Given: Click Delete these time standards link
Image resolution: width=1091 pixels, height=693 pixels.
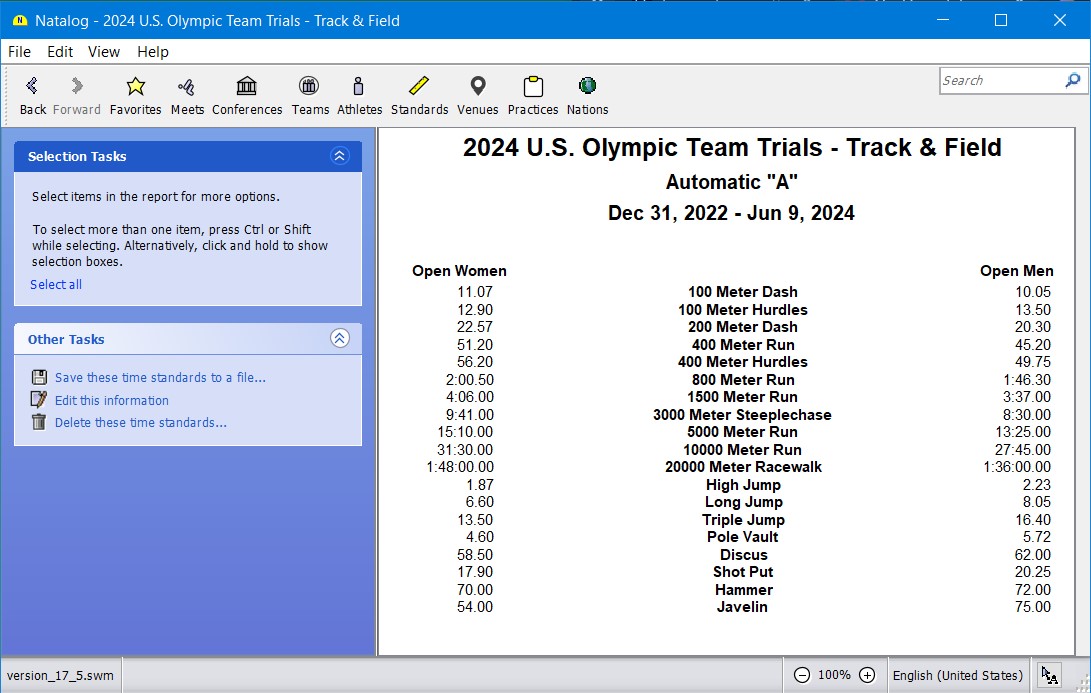Looking at the screenshot, I should 140,423.
